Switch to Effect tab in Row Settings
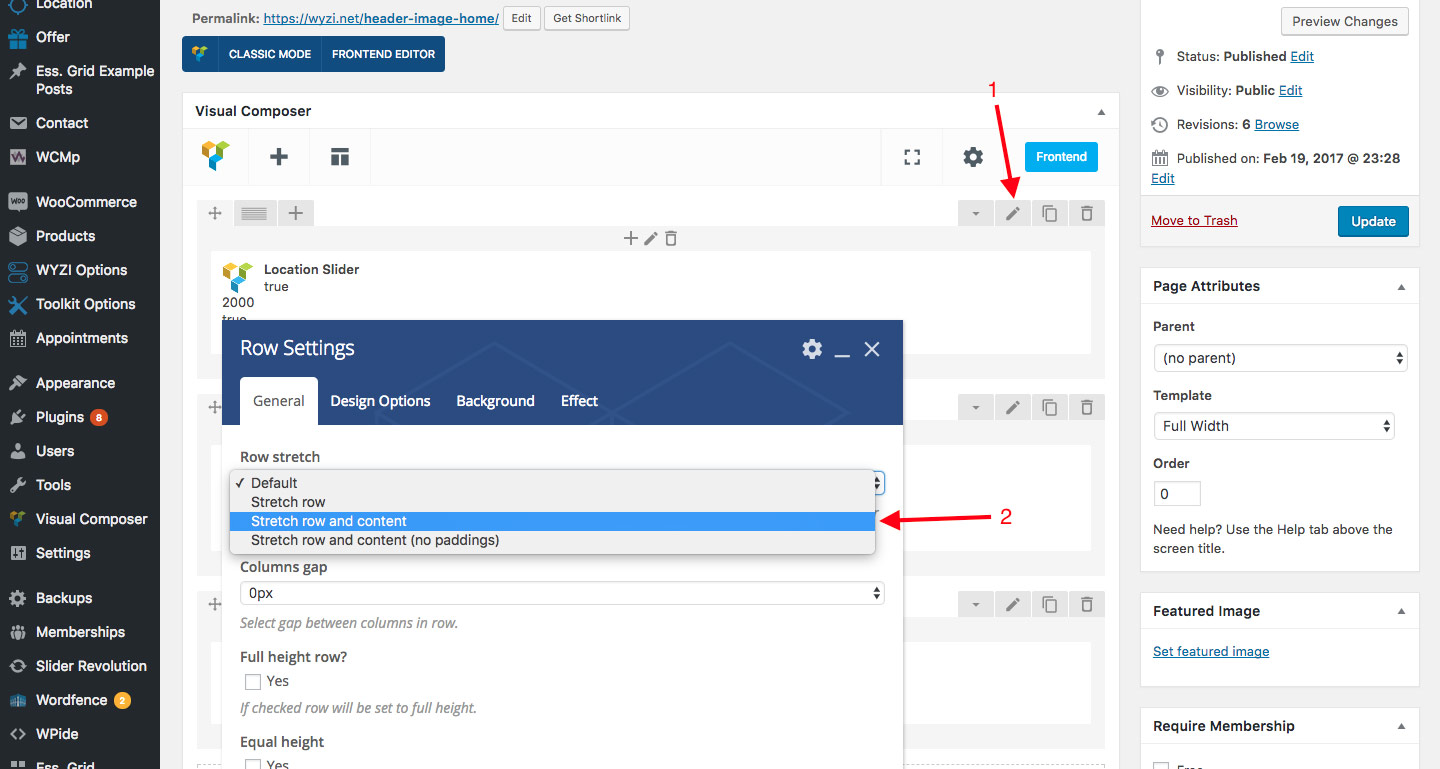Image resolution: width=1440 pixels, height=769 pixels. coord(579,401)
